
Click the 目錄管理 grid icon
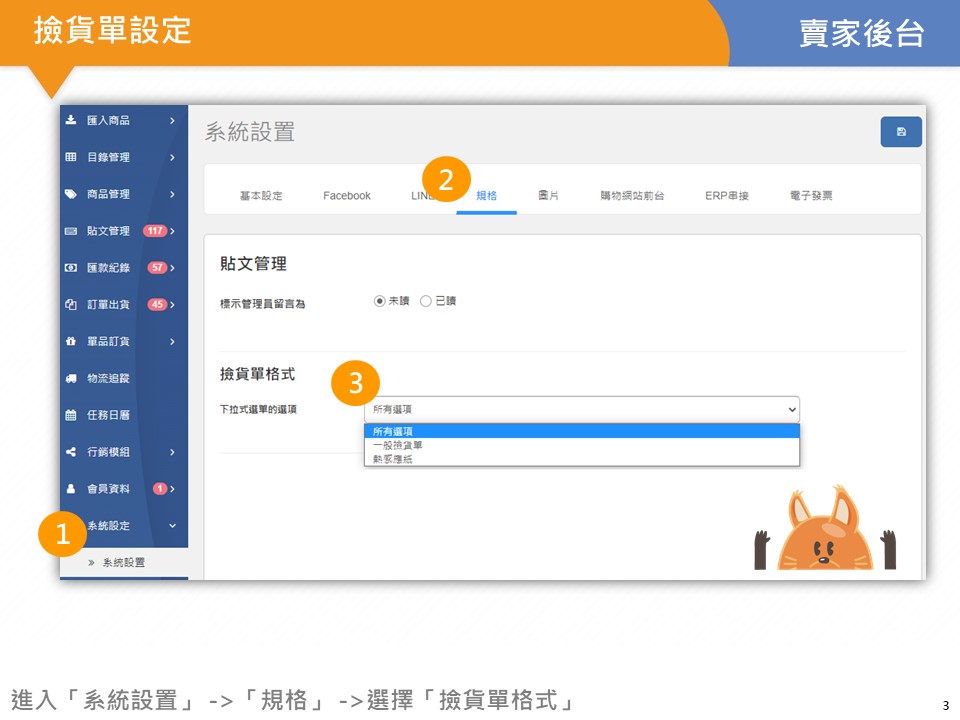[x=71, y=157]
